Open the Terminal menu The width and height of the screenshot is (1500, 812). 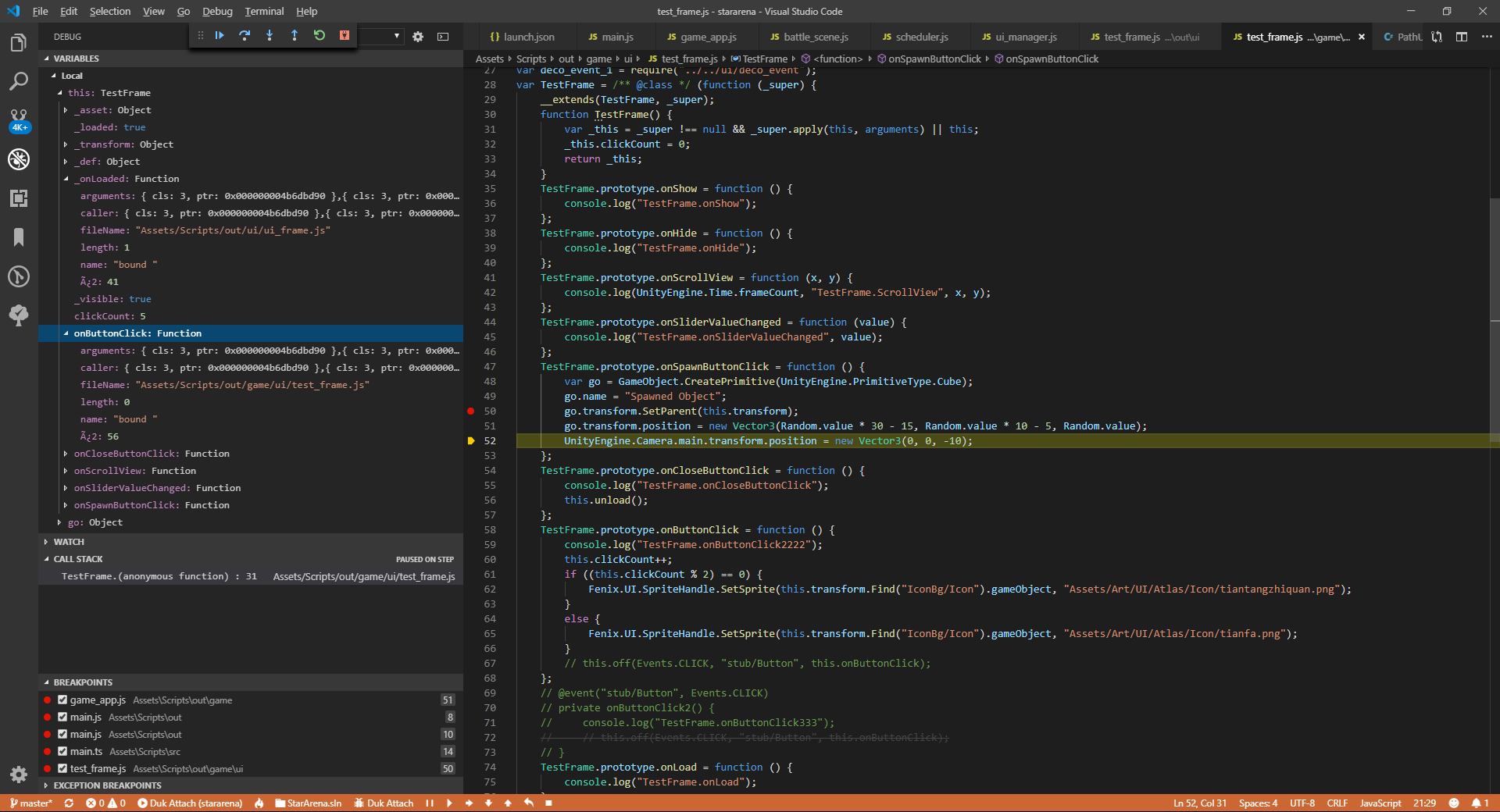tap(264, 12)
